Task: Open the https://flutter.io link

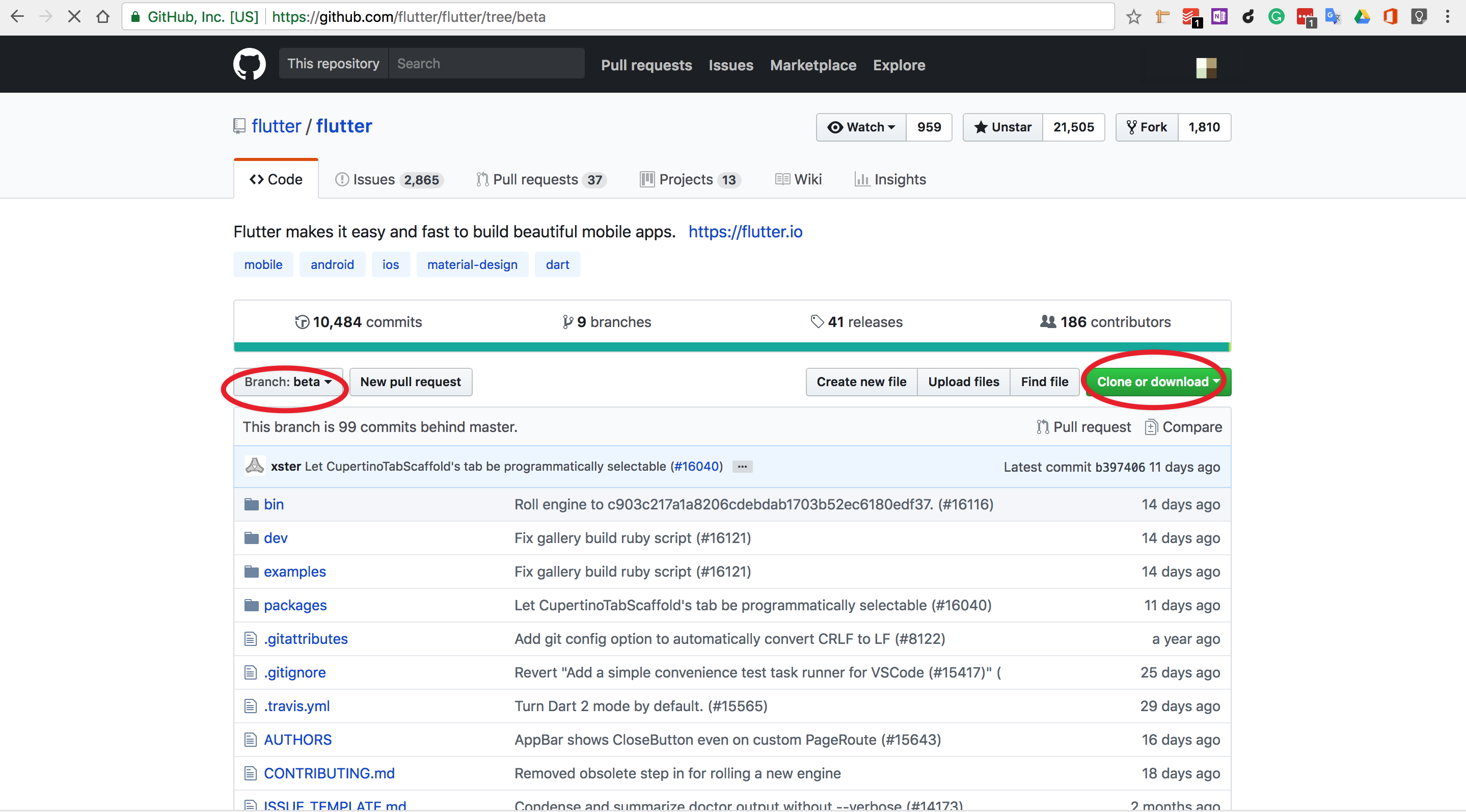Action: 746,232
